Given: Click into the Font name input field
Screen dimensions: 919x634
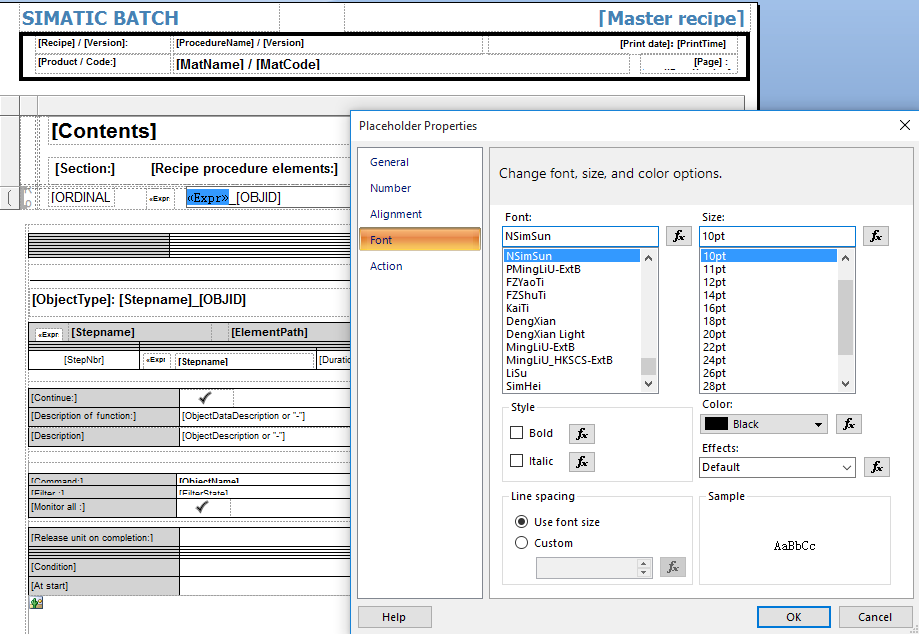Looking at the screenshot, I should pos(580,236).
